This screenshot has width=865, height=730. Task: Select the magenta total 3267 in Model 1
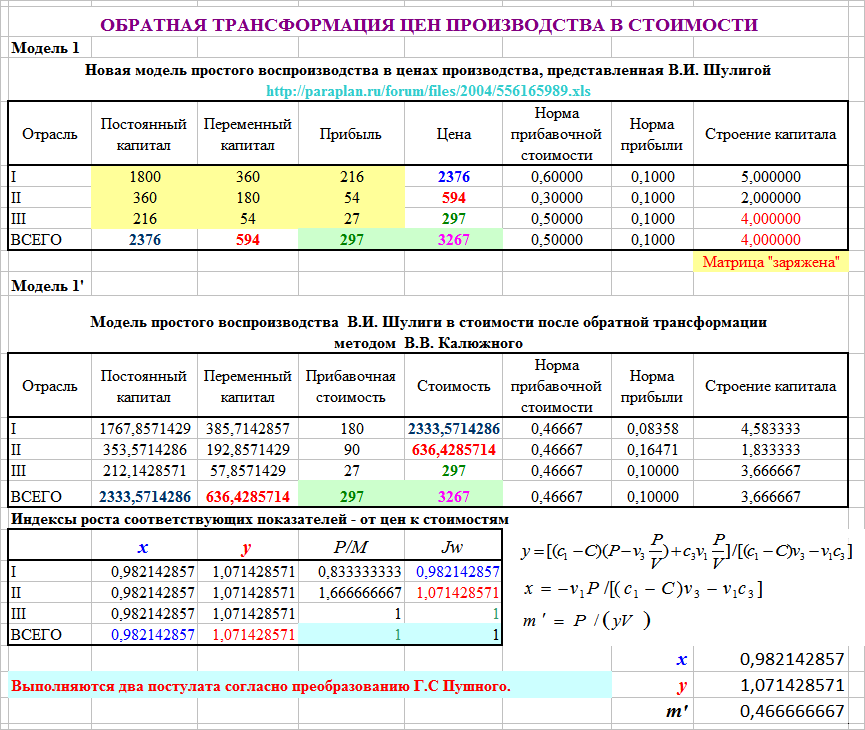453,239
